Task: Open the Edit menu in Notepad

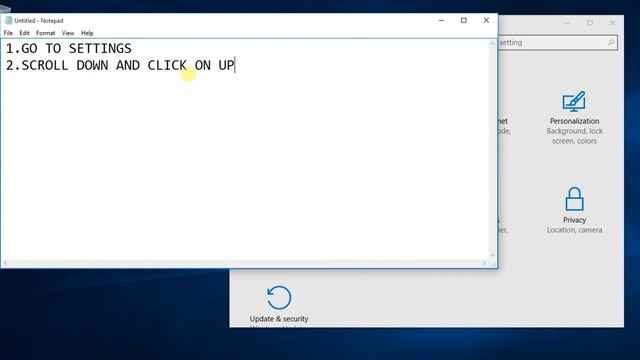Action: (x=24, y=33)
